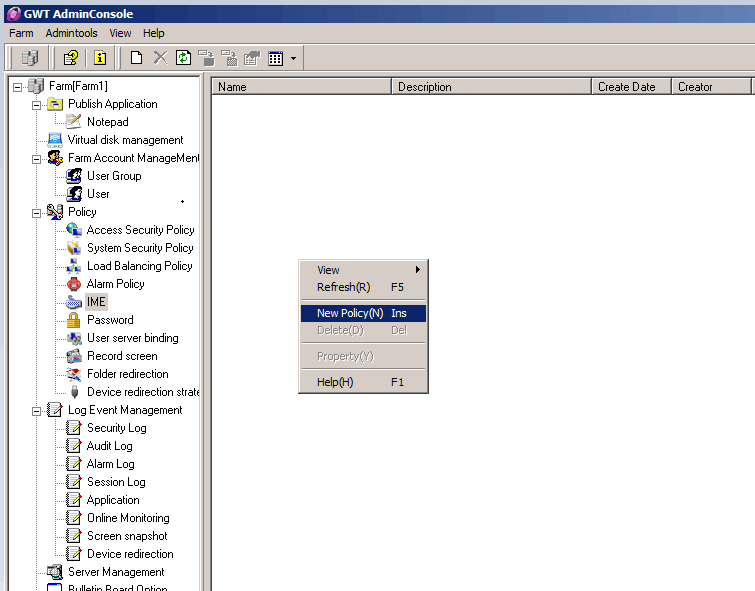This screenshot has height=591, width=755.
Task: Collapse the Publish Application node
Action: pyautogui.click(x=37, y=104)
